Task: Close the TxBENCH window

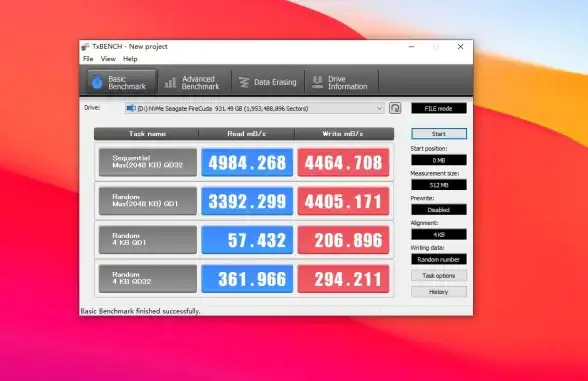Action: (x=460, y=47)
